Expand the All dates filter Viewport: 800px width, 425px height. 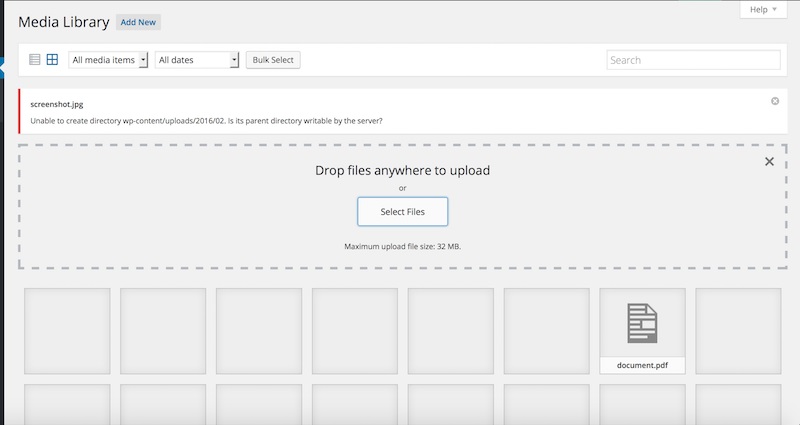coord(197,60)
